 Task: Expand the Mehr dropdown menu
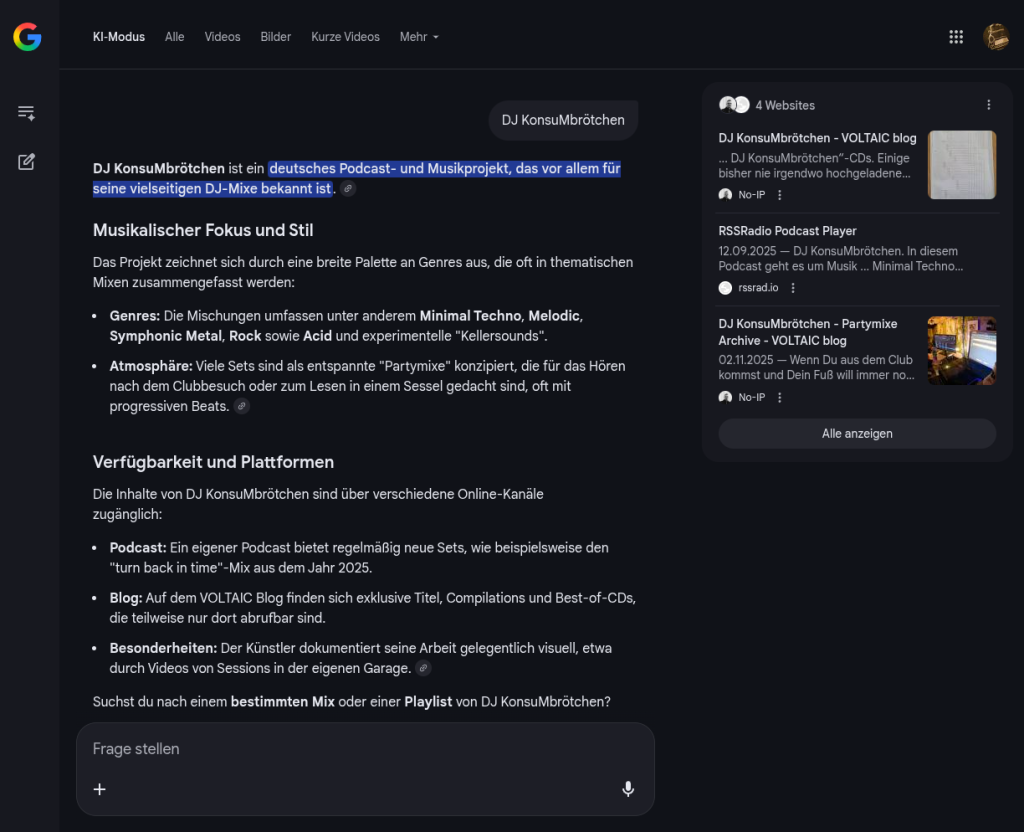(419, 37)
